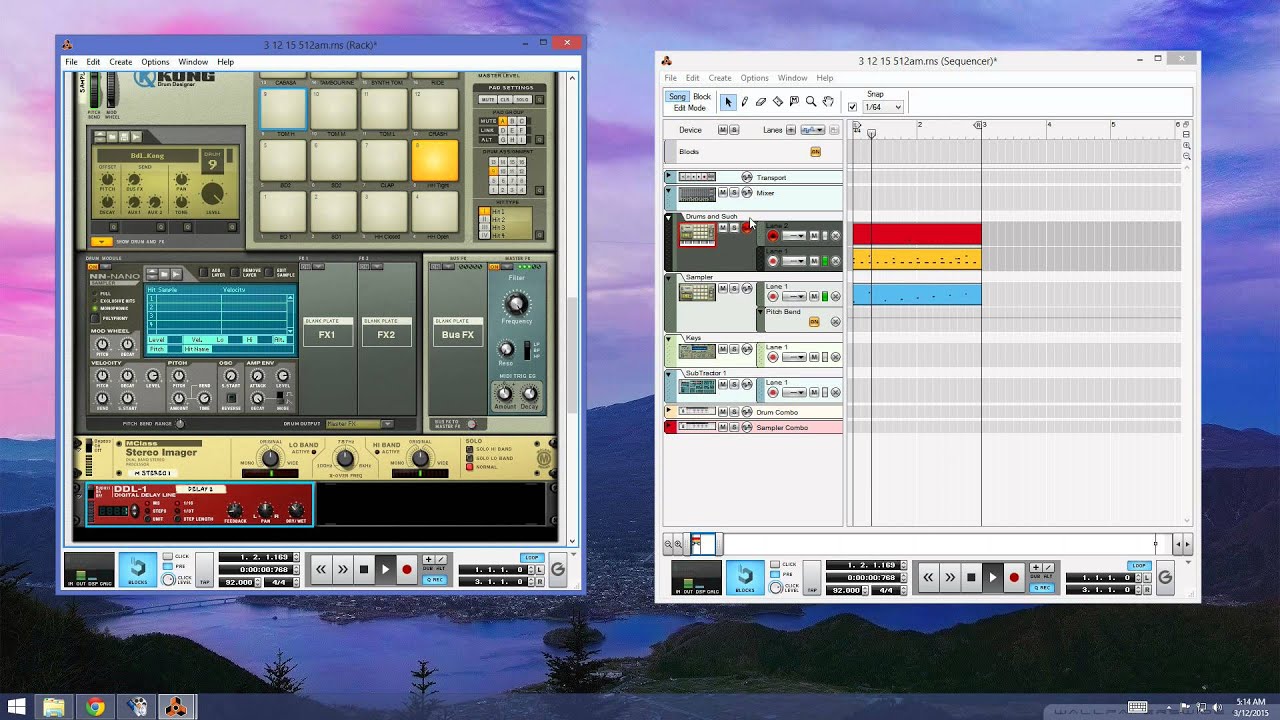
Task: Open Edit menu in Sequencer window
Action: pyautogui.click(x=692, y=78)
